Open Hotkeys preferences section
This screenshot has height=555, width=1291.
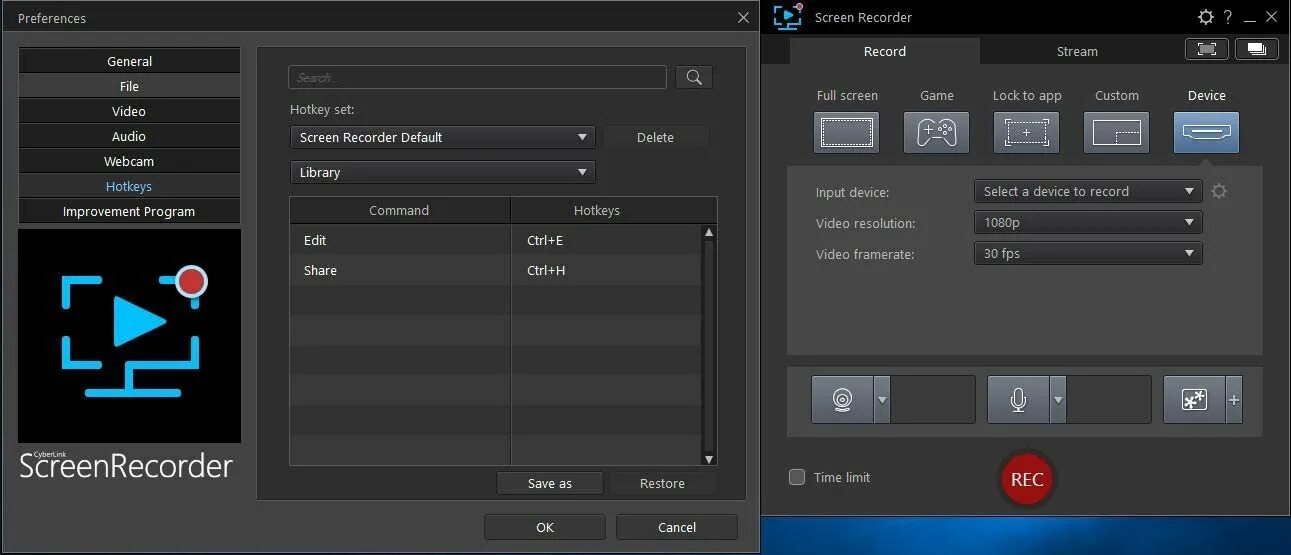[x=129, y=186]
